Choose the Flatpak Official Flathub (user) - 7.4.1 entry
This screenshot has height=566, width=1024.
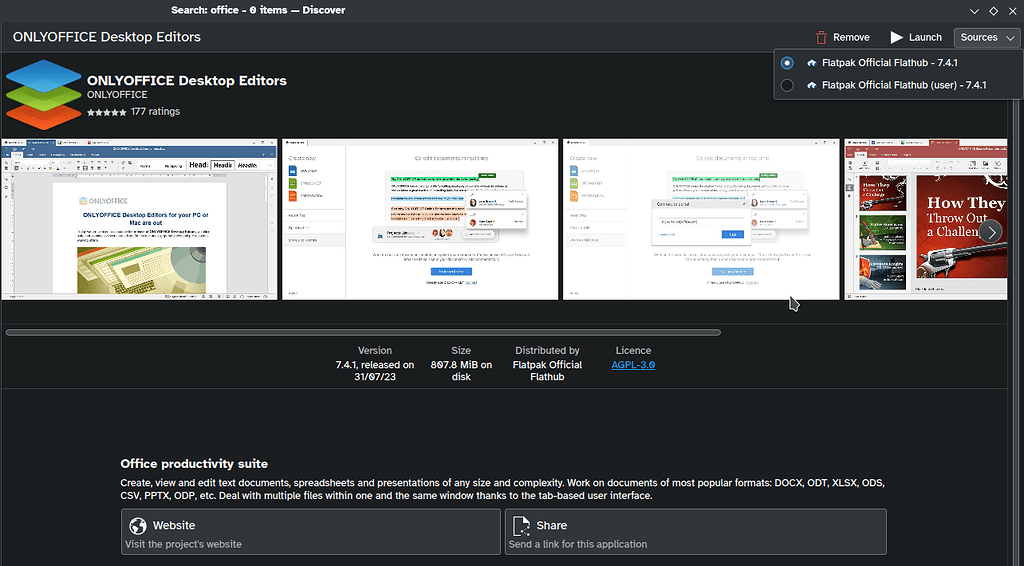click(903, 85)
